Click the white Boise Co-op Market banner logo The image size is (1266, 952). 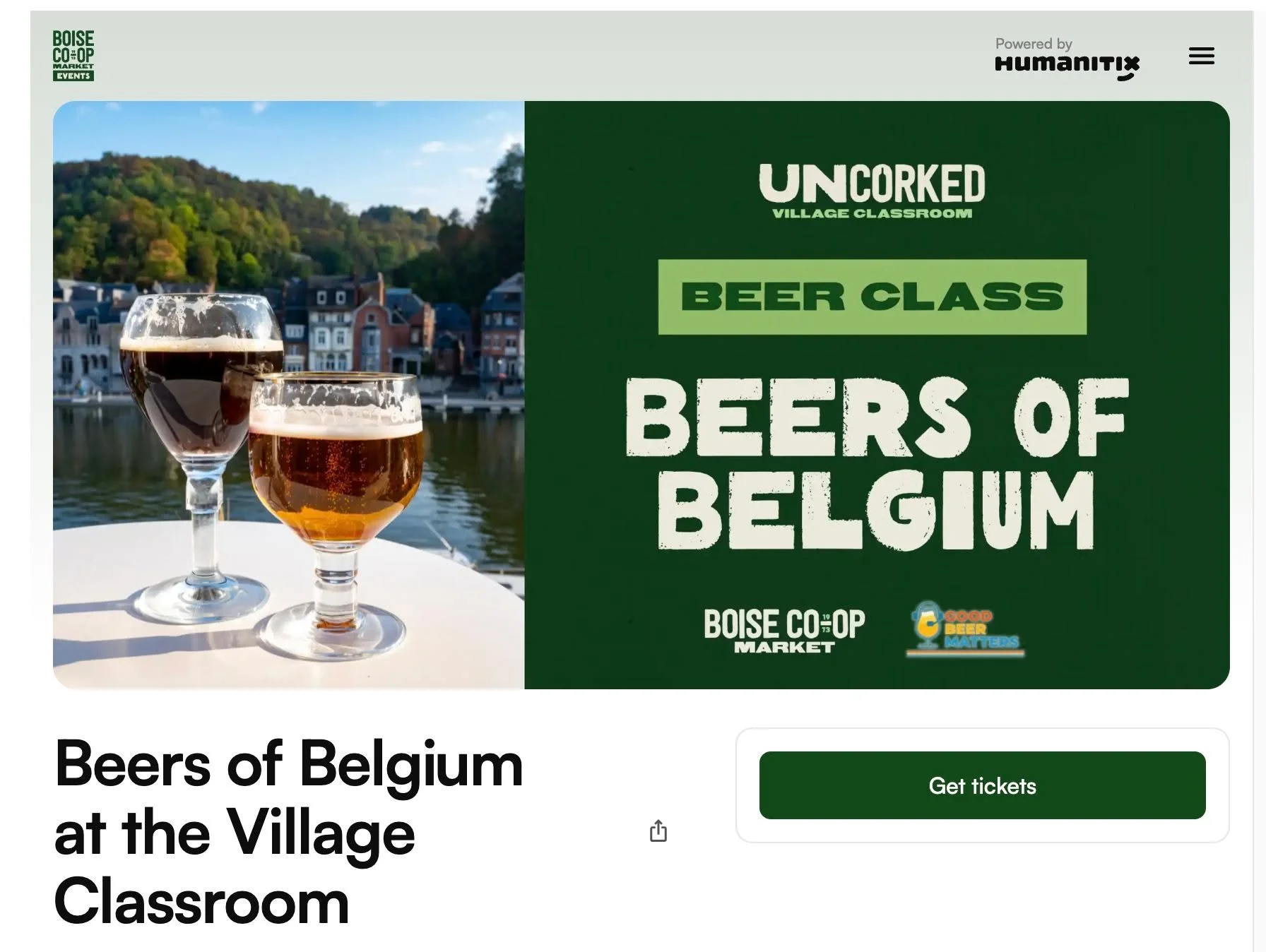(x=784, y=631)
